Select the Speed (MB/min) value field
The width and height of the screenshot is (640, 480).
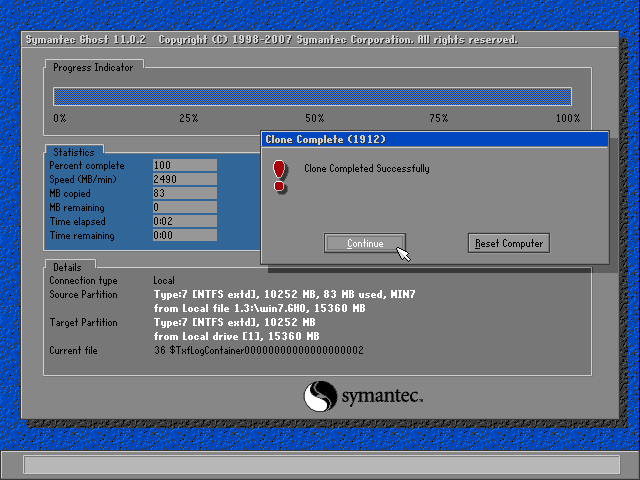184,179
